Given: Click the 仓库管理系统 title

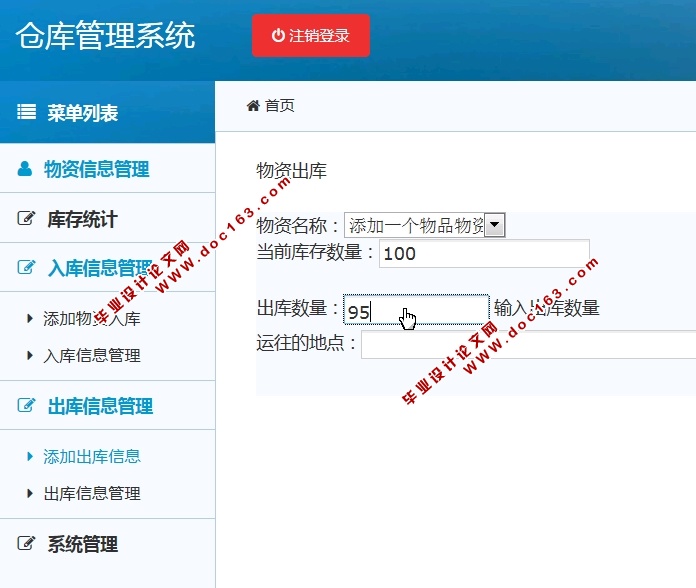Looking at the screenshot, I should pos(106,36).
